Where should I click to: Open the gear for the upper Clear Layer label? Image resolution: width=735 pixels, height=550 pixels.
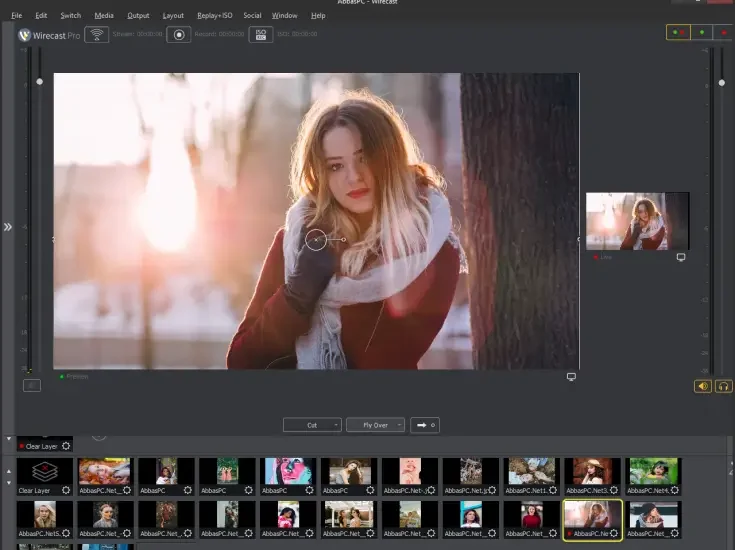66,446
